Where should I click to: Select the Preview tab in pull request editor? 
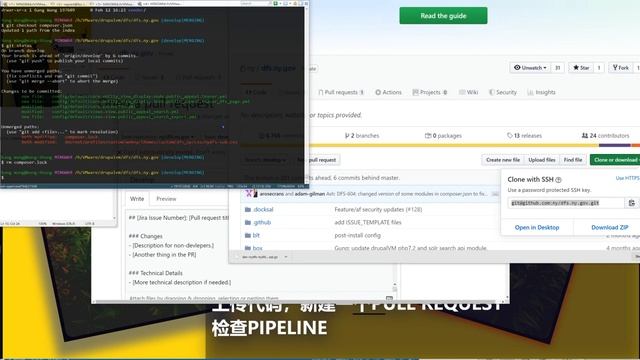[x=166, y=199]
